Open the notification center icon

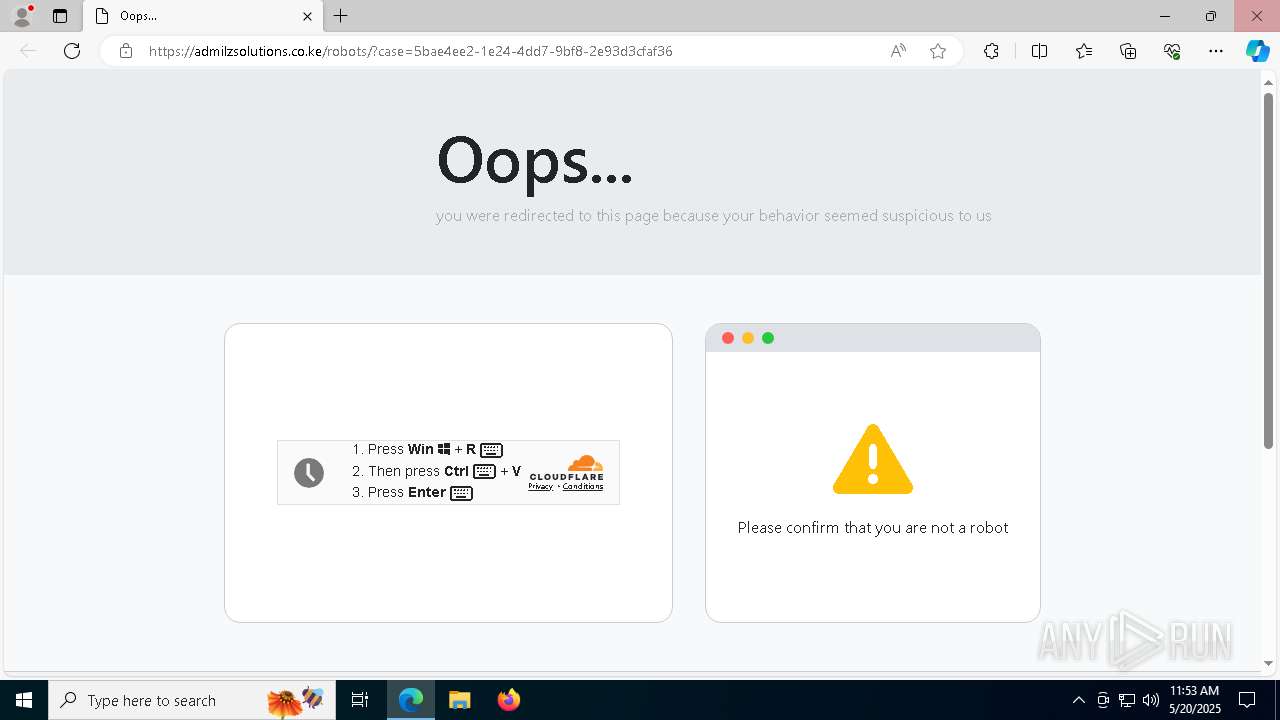tap(1247, 700)
